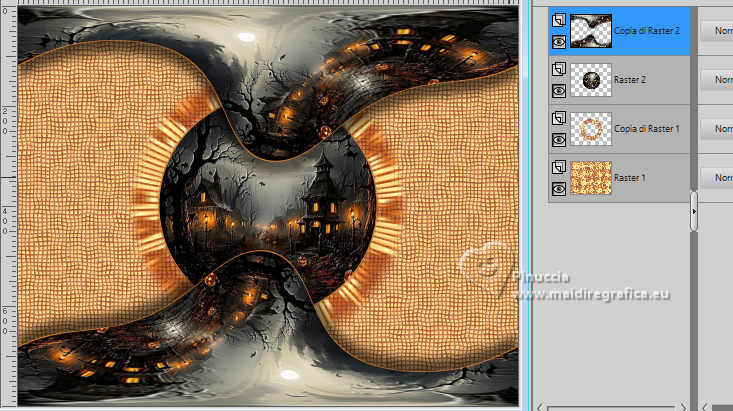The height and width of the screenshot is (411, 733).
Task: Open blend mode dropdown for Raster 2
Action: 717,80
